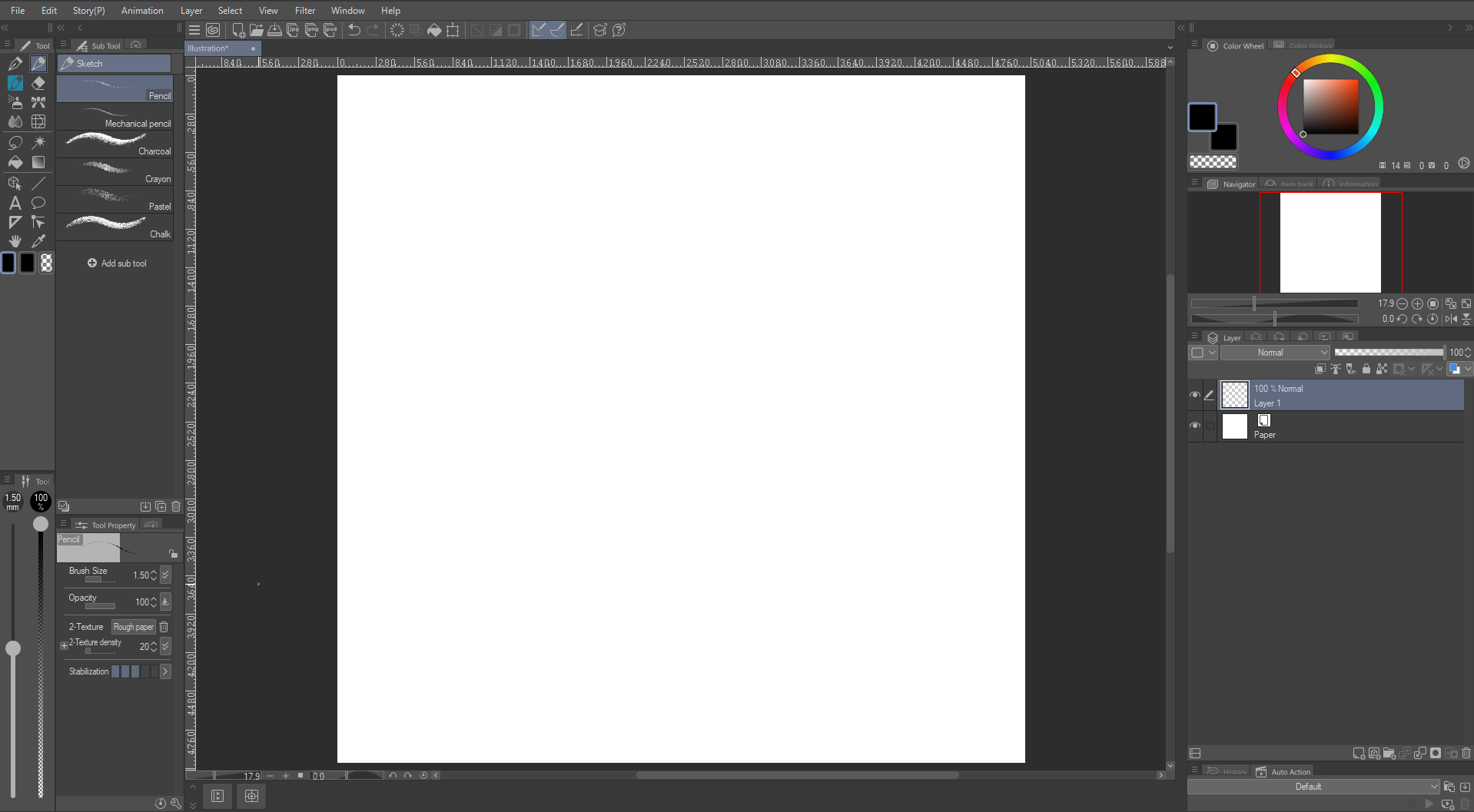Toggle Set as Reference Layer lighthouse icon

(x=1336, y=369)
